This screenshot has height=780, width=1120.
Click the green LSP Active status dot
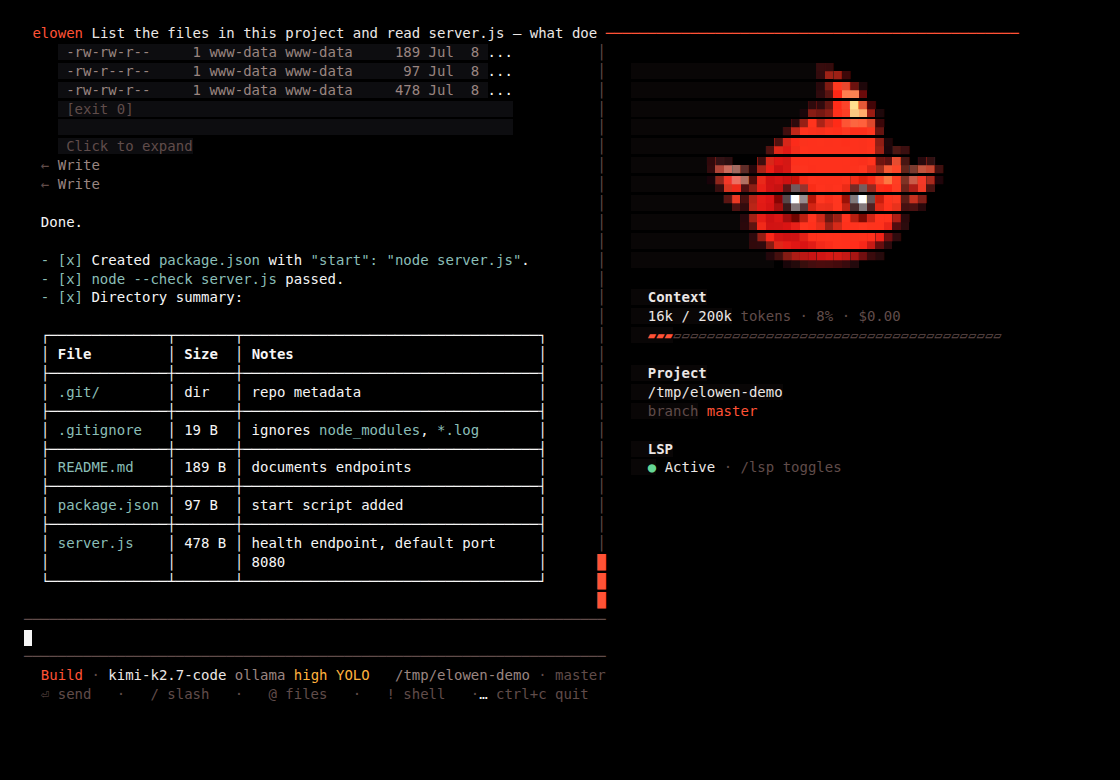point(651,468)
